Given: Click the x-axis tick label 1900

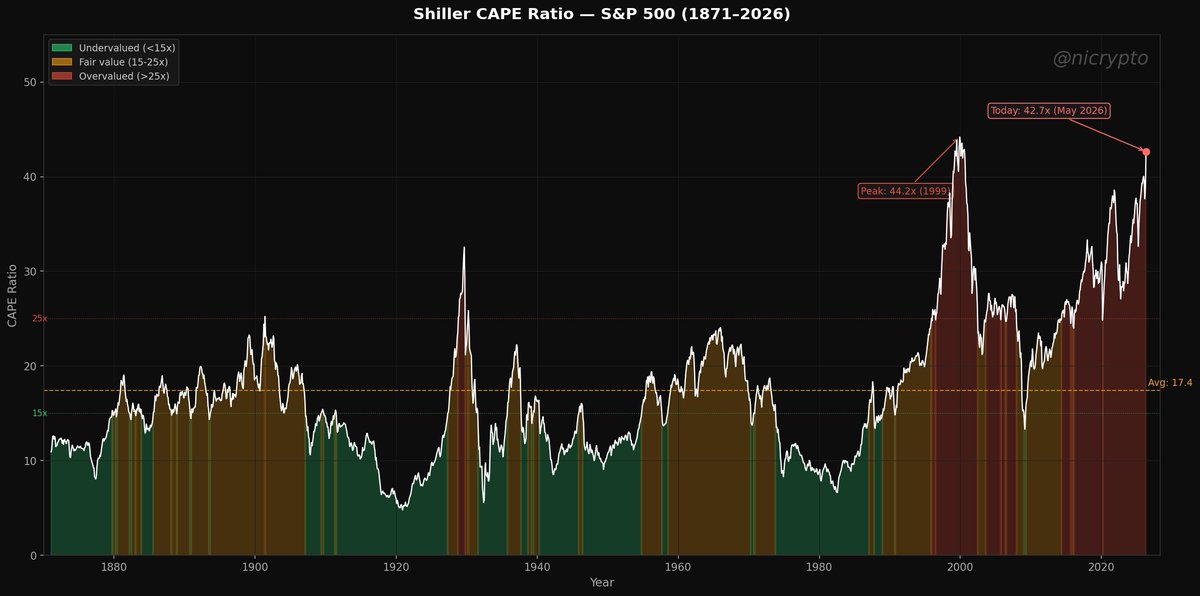Looking at the screenshot, I should (x=255, y=565).
